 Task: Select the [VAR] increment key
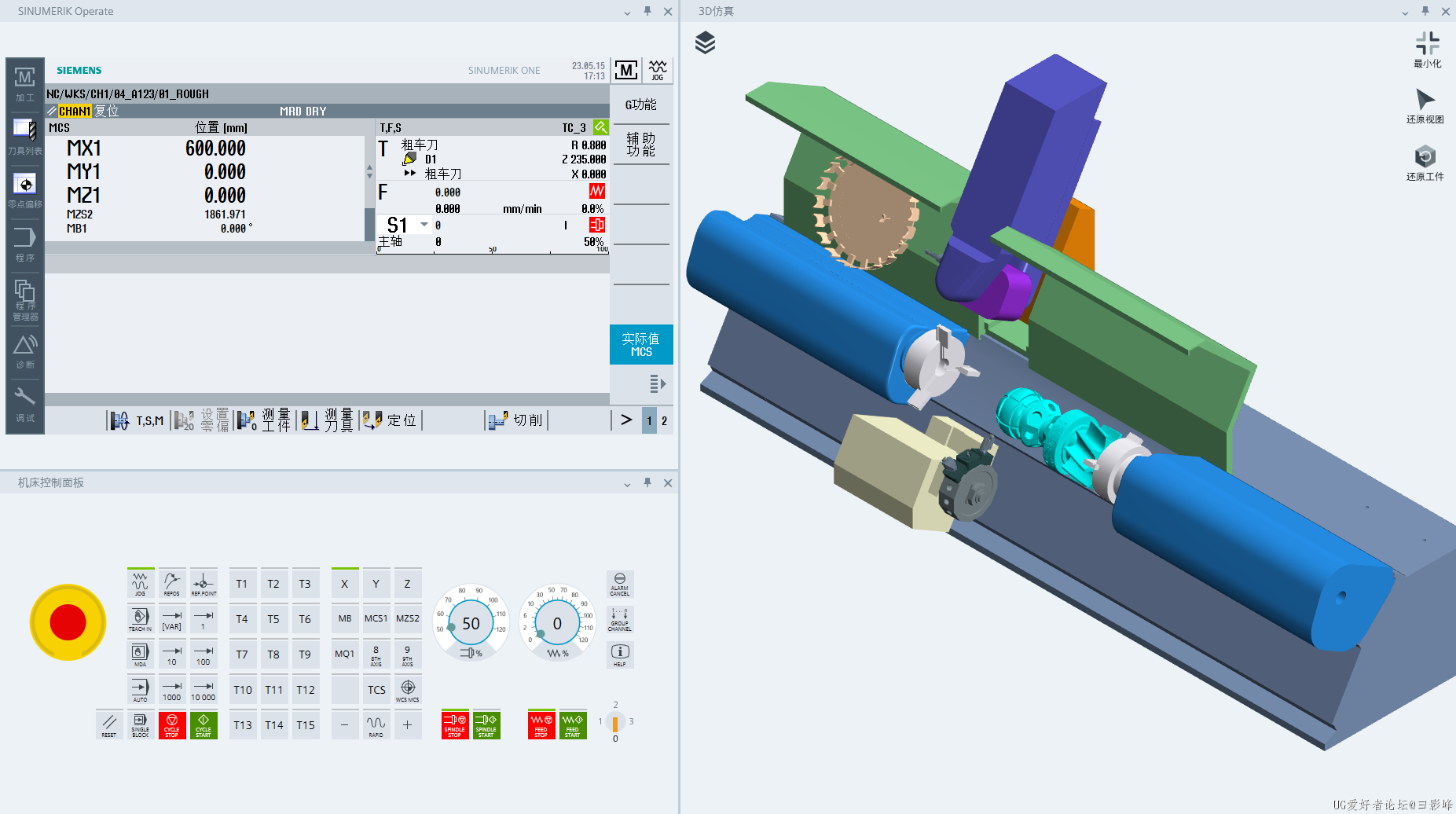click(172, 619)
